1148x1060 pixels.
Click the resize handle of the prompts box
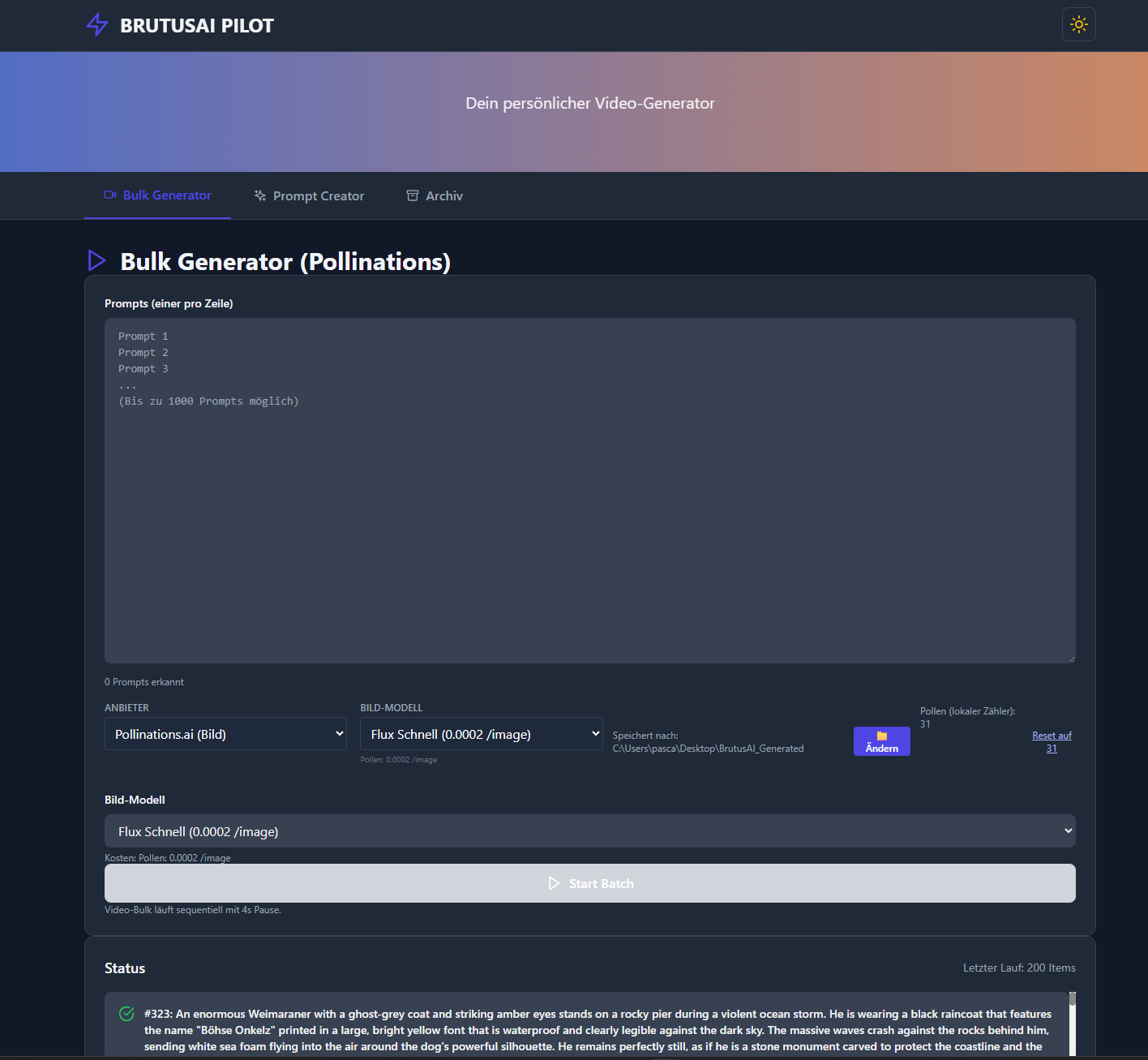point(1071,659)
